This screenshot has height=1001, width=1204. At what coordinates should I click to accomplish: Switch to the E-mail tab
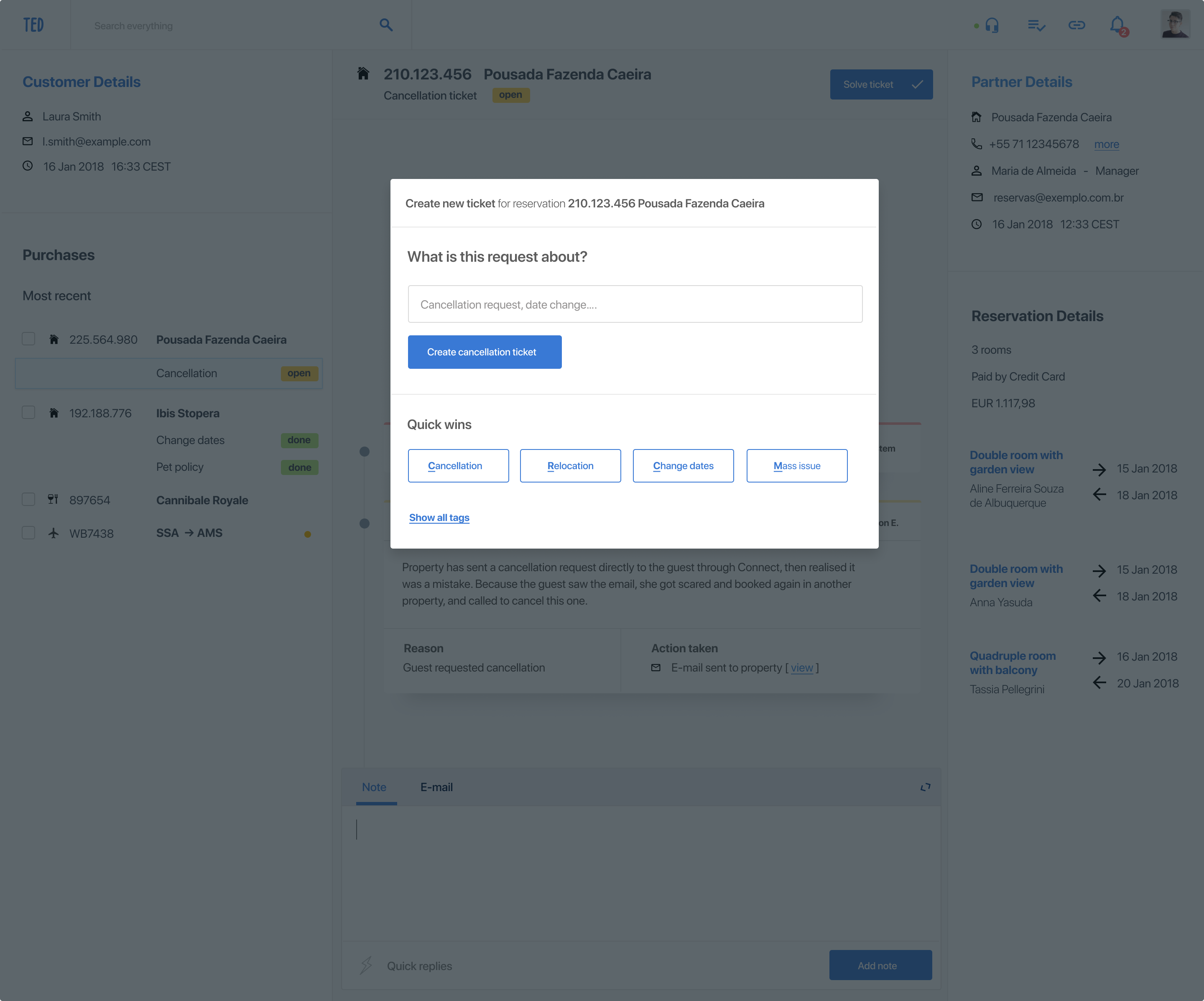click(x=436, y=787)
